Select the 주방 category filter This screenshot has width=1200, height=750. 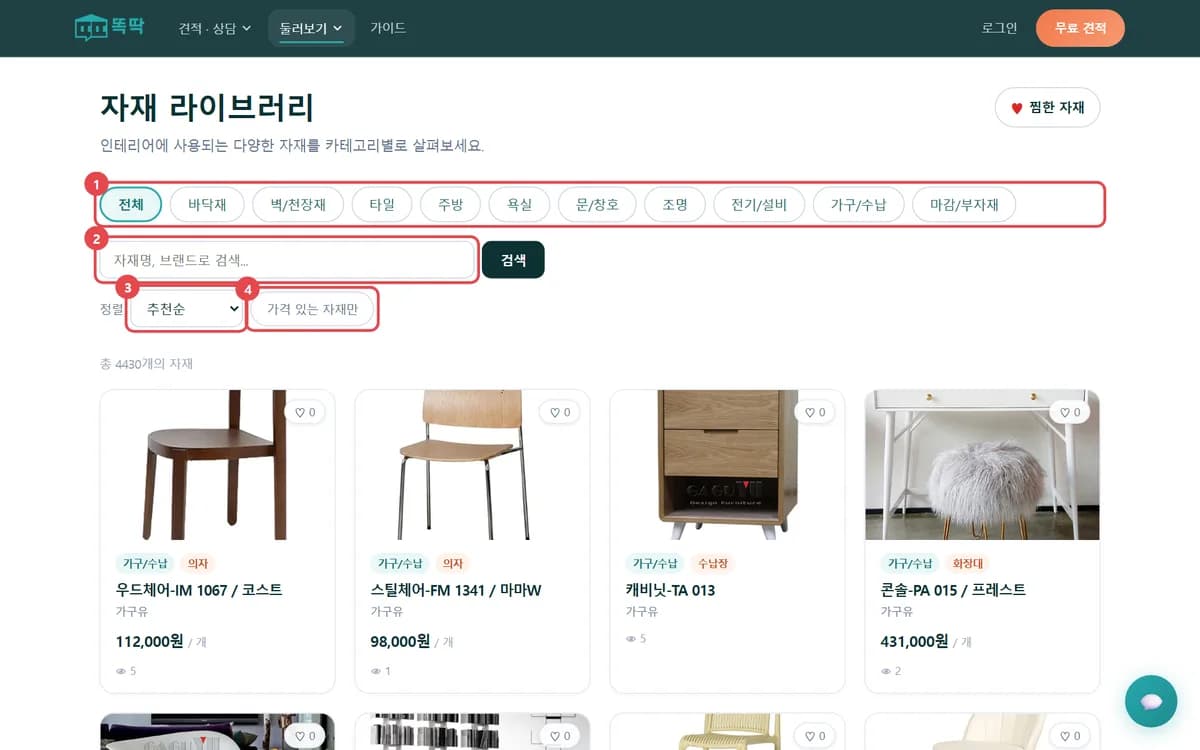coord(450,205)
